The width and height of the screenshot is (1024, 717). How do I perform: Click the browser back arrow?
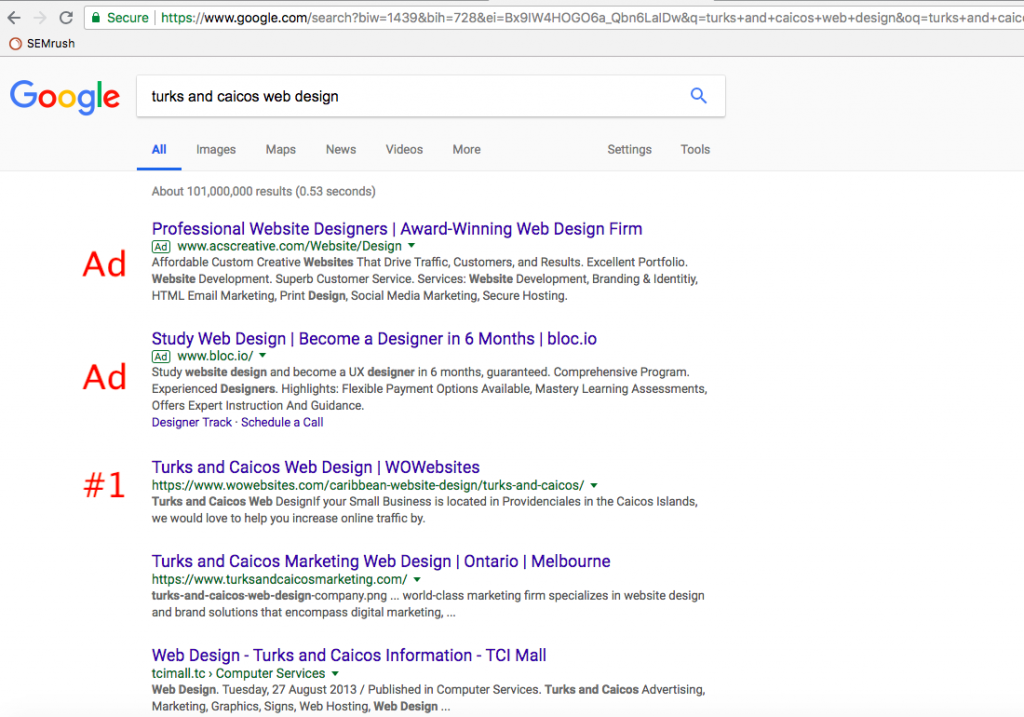click(14, 18)
